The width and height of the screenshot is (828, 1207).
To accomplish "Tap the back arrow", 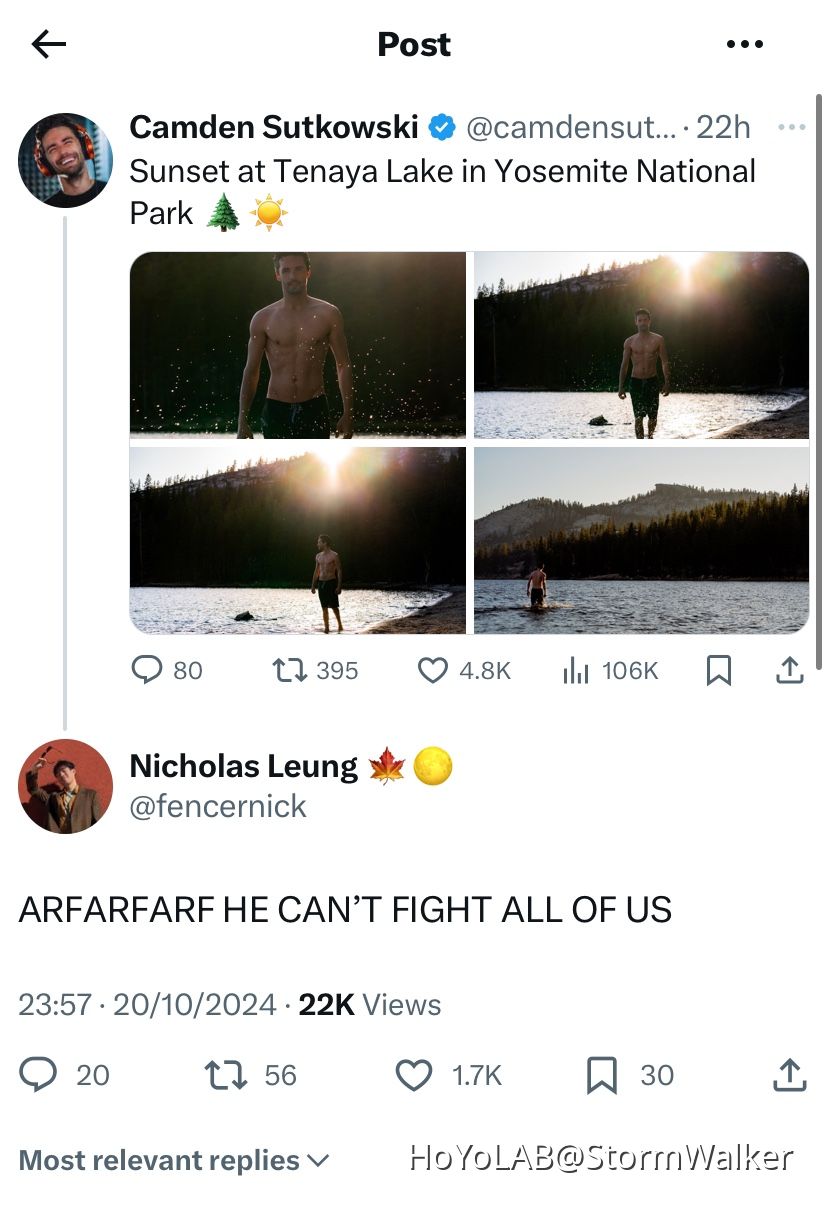I will (48, 44).
